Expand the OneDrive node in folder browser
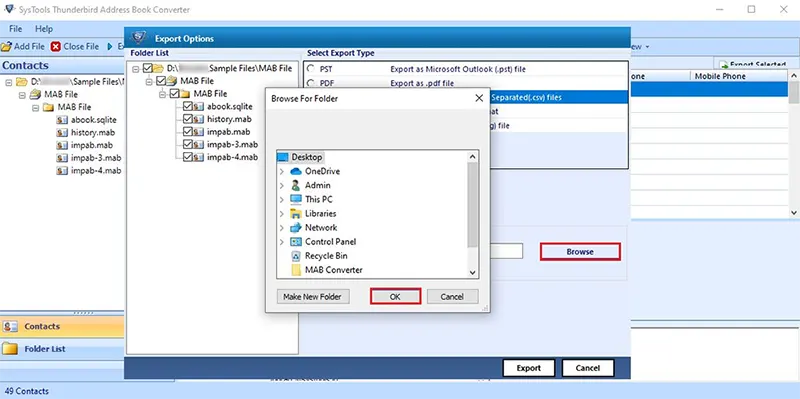The width and height of the screenshot is (800, 399). click(x=282, y=171)
